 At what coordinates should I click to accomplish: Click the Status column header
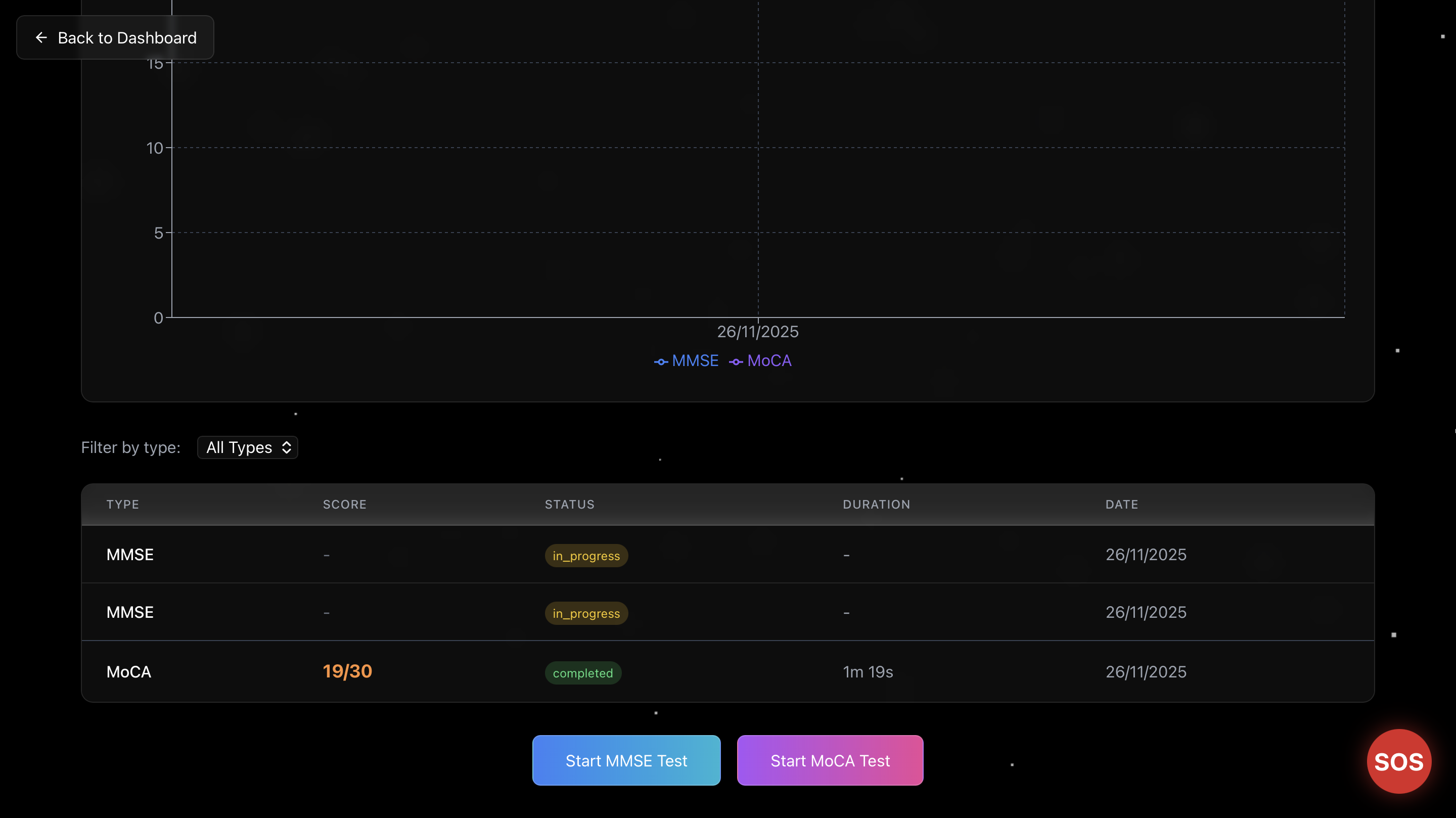[x=569, y=504]
